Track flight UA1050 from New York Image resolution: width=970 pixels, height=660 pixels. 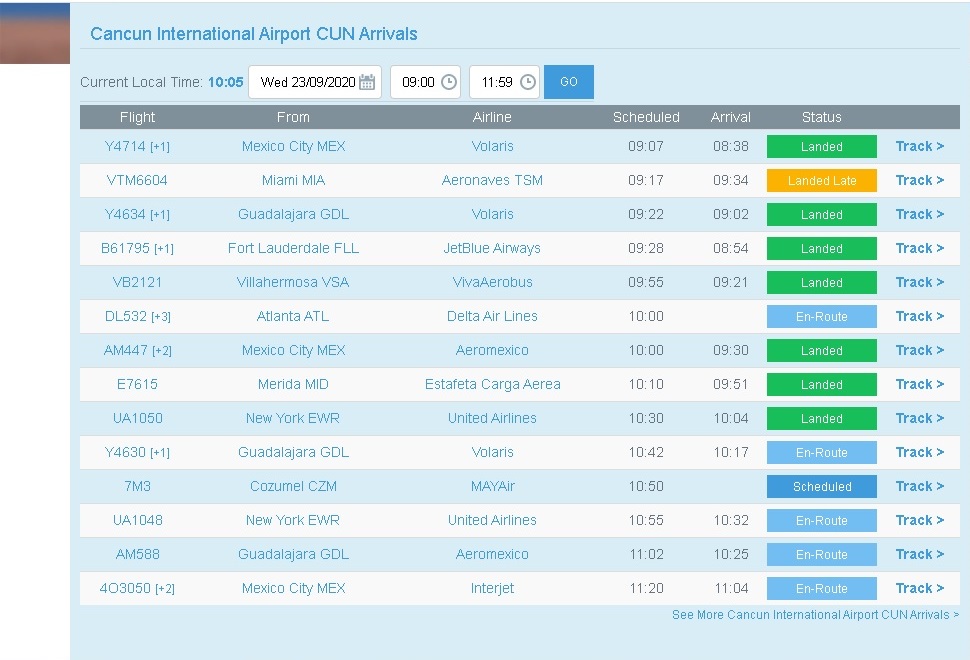(x=920, y=418)
